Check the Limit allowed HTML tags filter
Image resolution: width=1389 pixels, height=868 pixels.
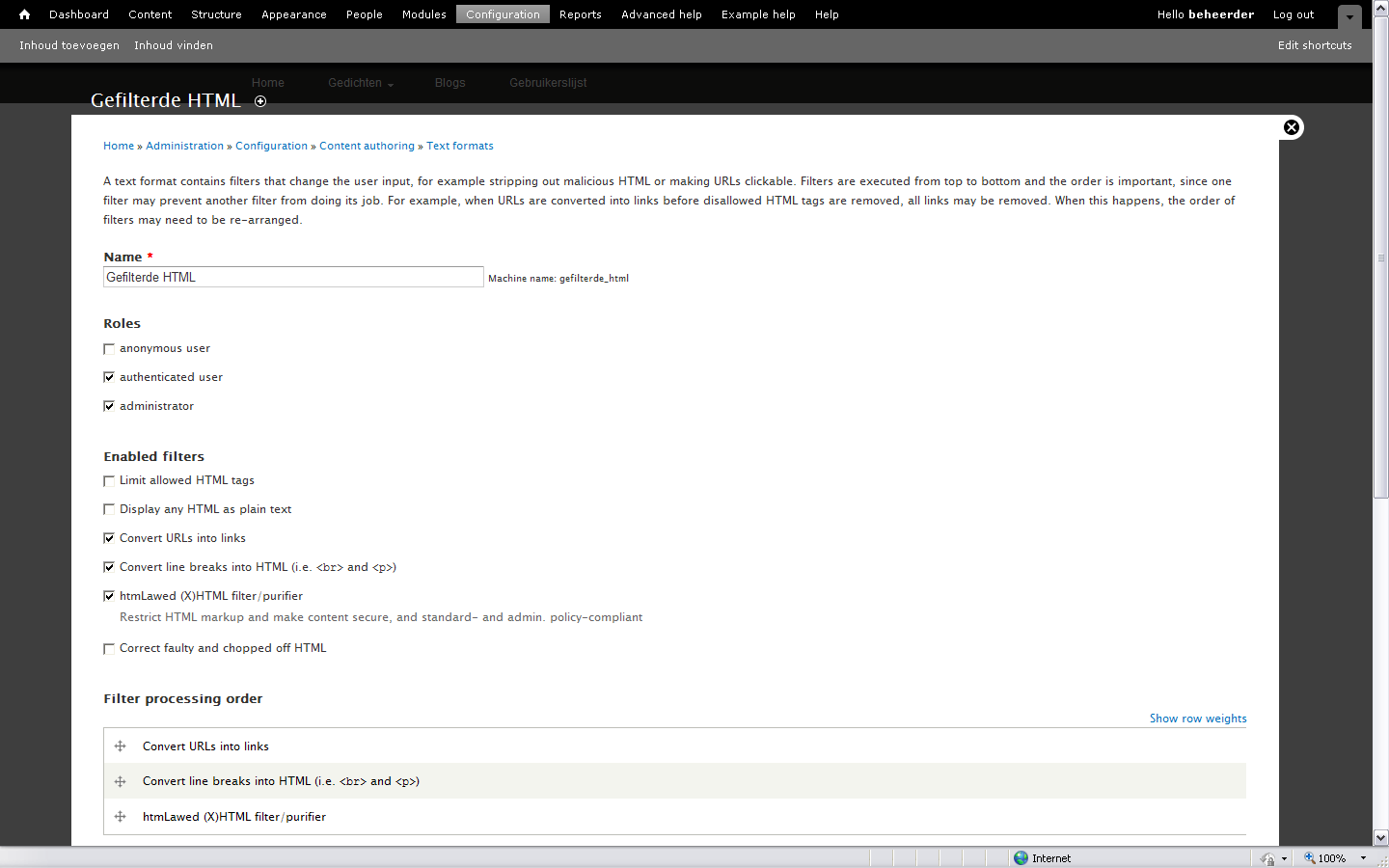pyautogui.click(x=109, y=480)
